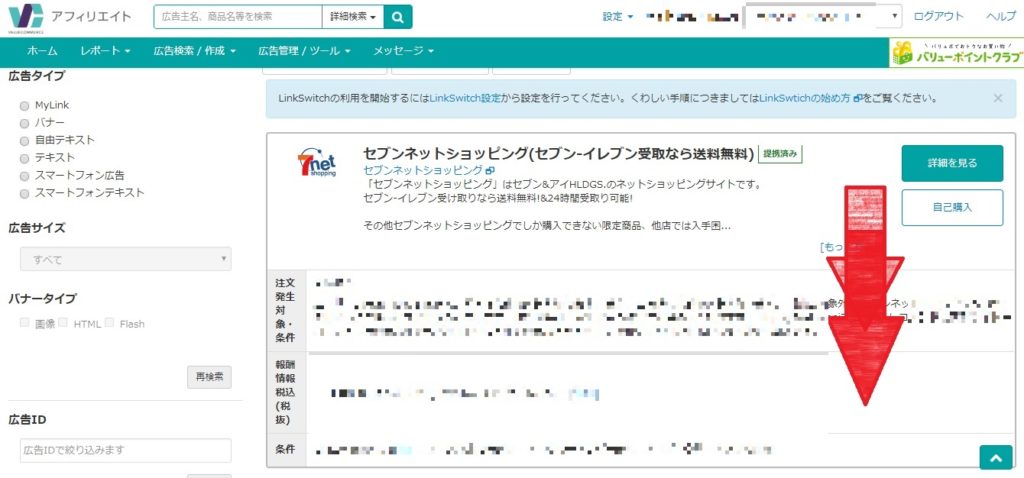Click the バナータイプ heading

tap(42, 298)
